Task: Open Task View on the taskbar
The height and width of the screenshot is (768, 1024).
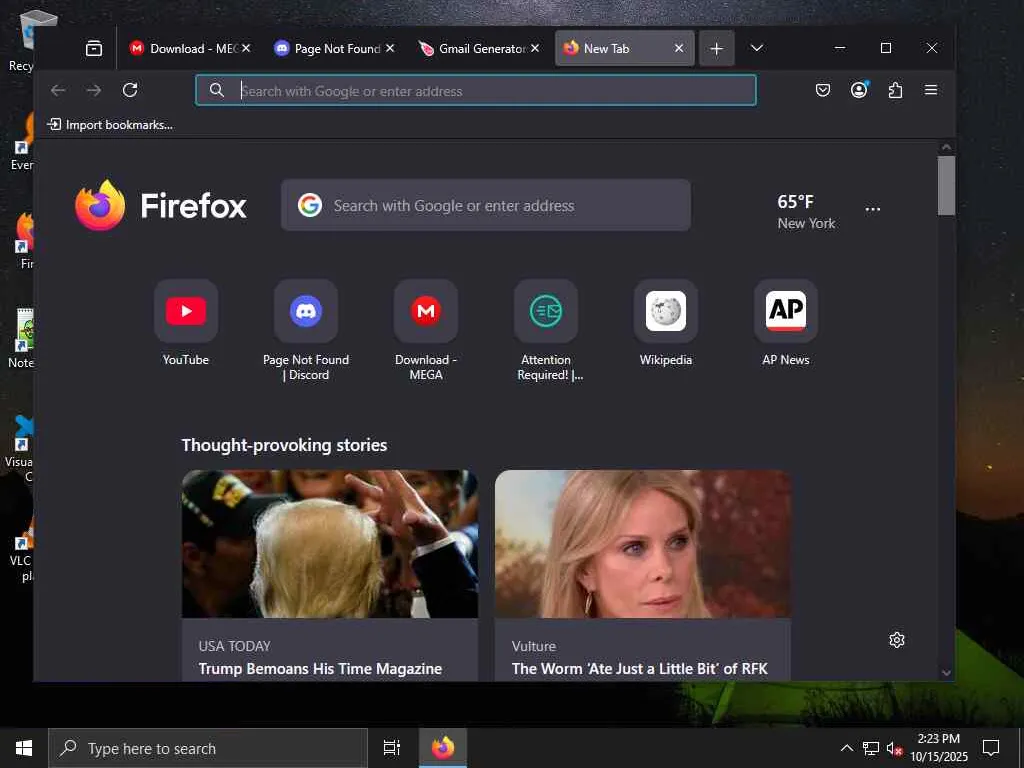Action: click(x=392, y=748)
